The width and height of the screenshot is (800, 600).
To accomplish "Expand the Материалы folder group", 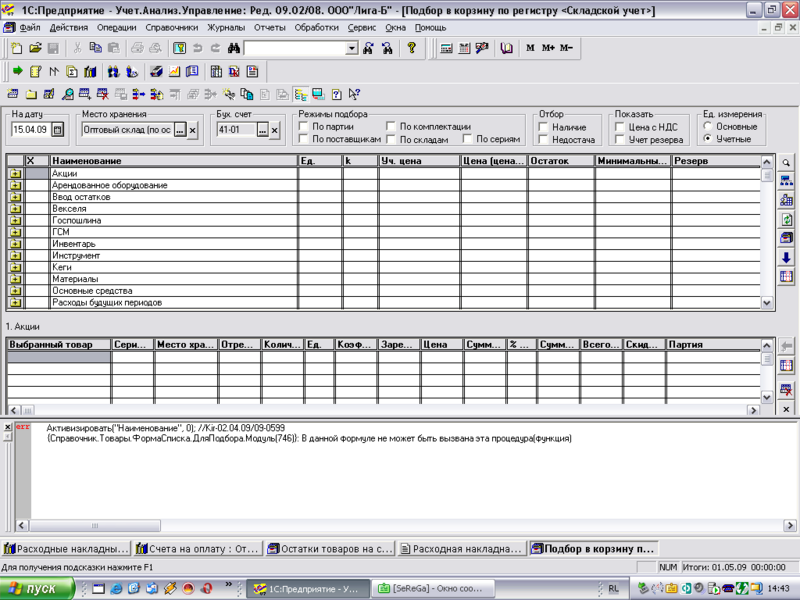I will [x=15, y=279].
